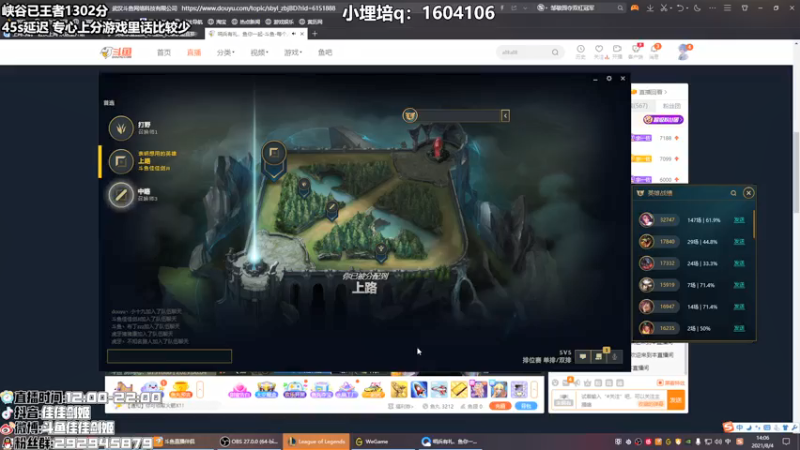
Task: Click 发送 for the 15919 hero row
Action: (739, 285)
